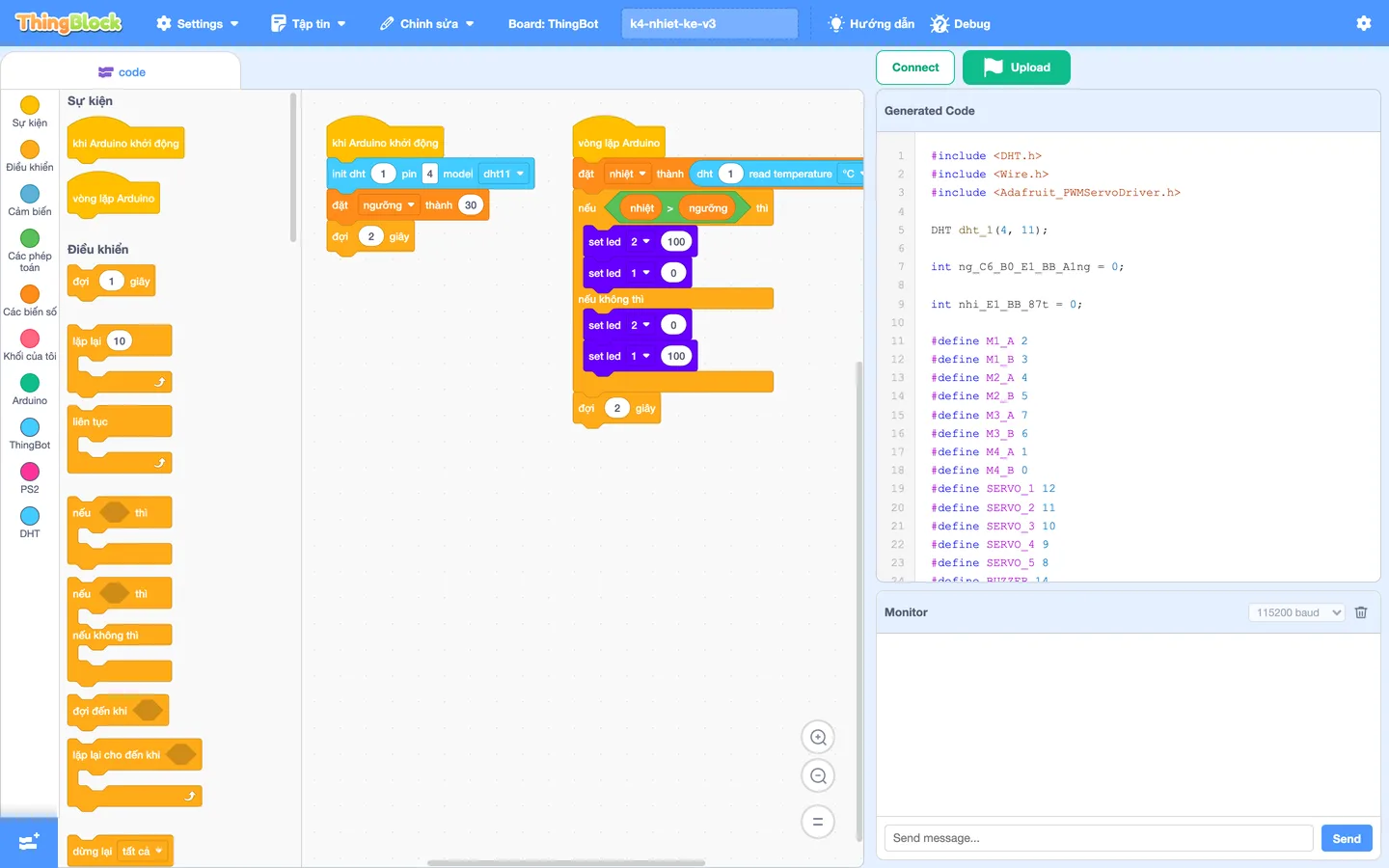Open the PS2 block category
This screenshot has height=868, width=1389.
30,478
